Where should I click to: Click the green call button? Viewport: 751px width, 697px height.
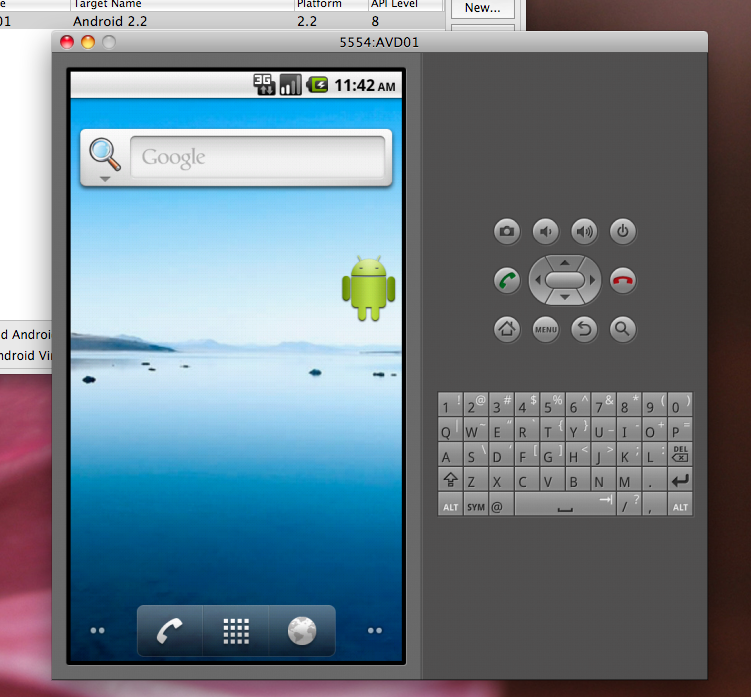tap(507, 281)
